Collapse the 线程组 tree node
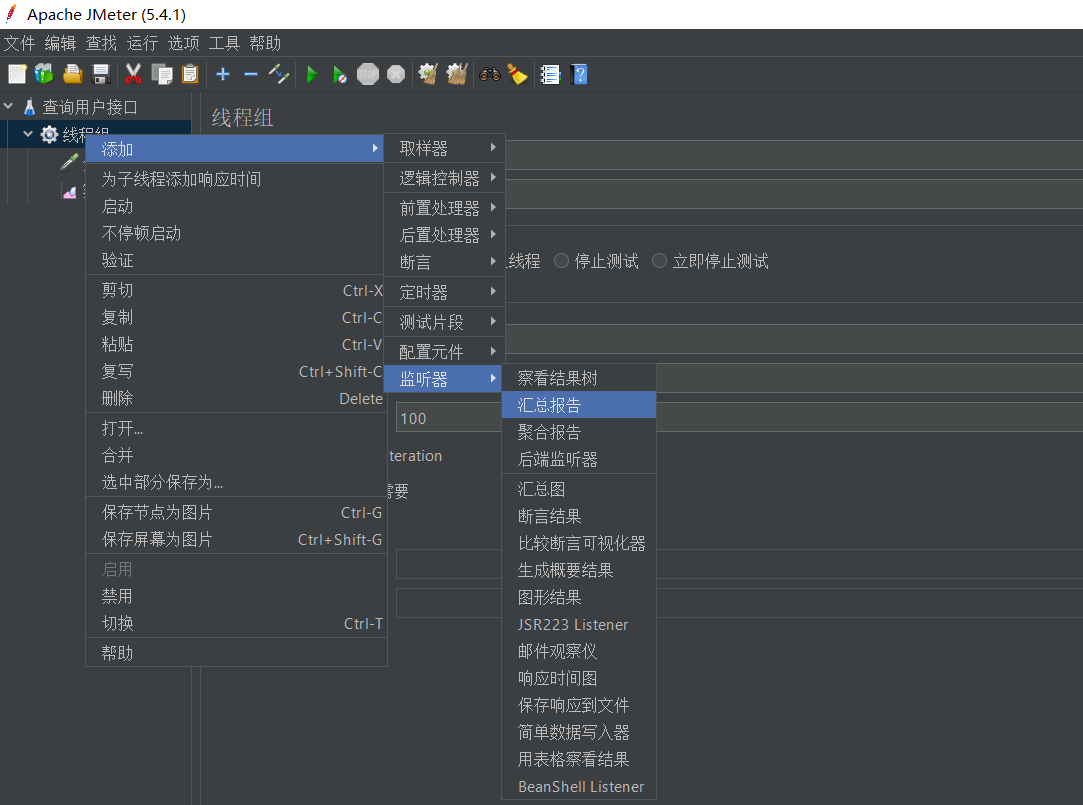The width and height of the screenshot is (1083, 805). (28, 134)
